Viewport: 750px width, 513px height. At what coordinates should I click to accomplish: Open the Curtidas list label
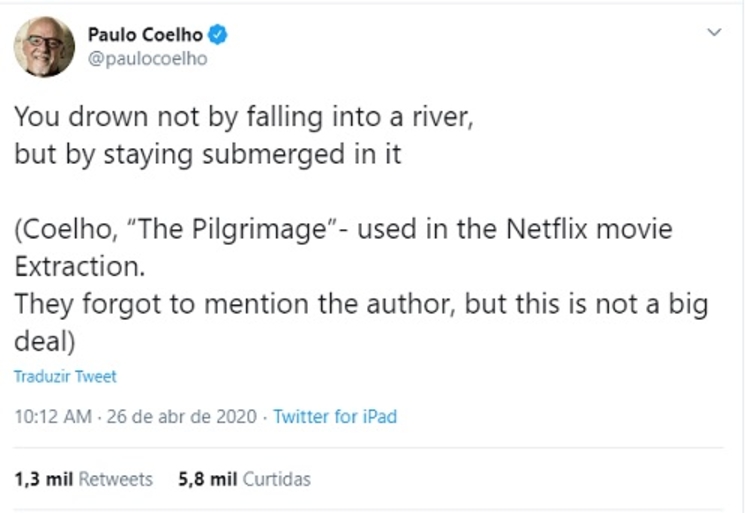pos(277,479)
